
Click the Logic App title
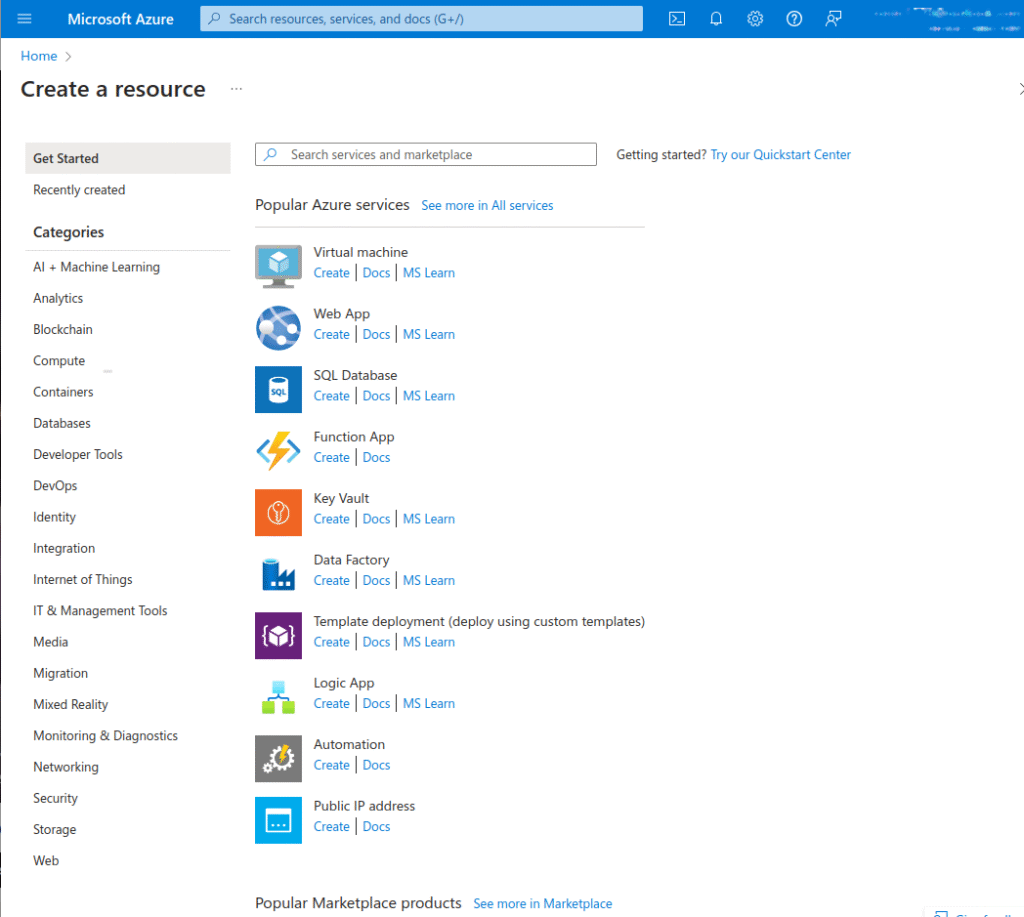(344, 683)
